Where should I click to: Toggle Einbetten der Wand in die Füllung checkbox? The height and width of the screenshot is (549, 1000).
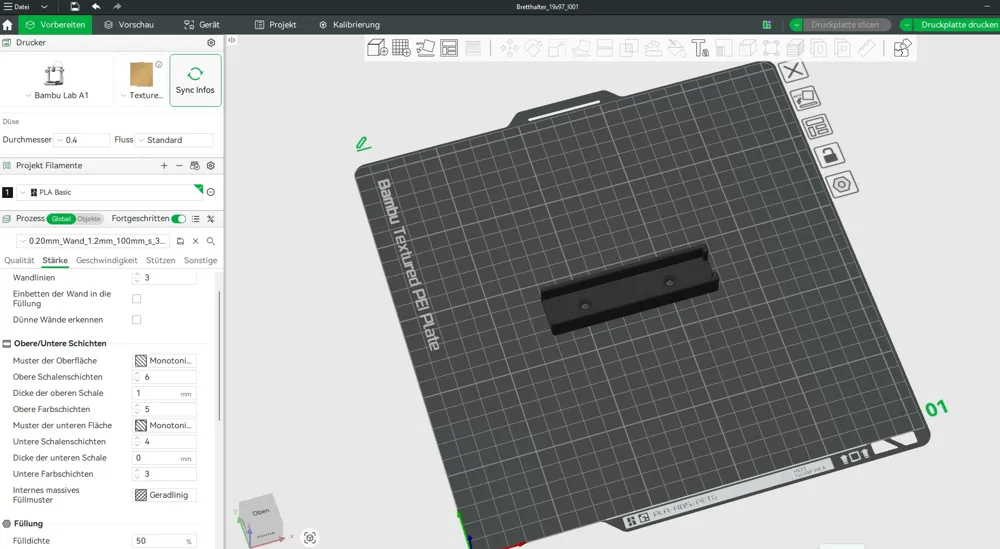[136, 298]
